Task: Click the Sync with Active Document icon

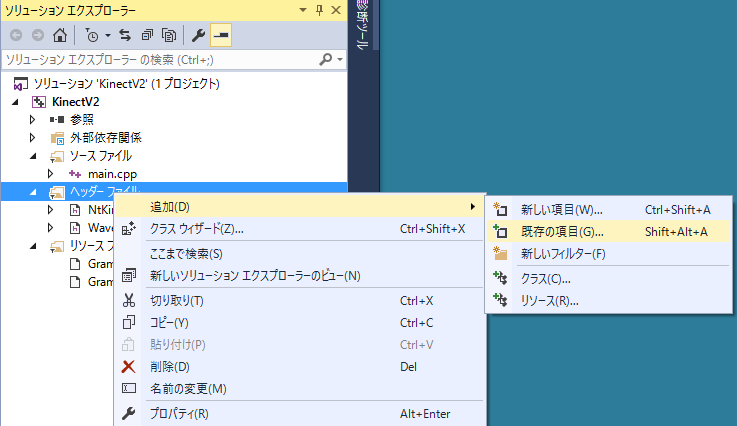Action: click(125, 35)
